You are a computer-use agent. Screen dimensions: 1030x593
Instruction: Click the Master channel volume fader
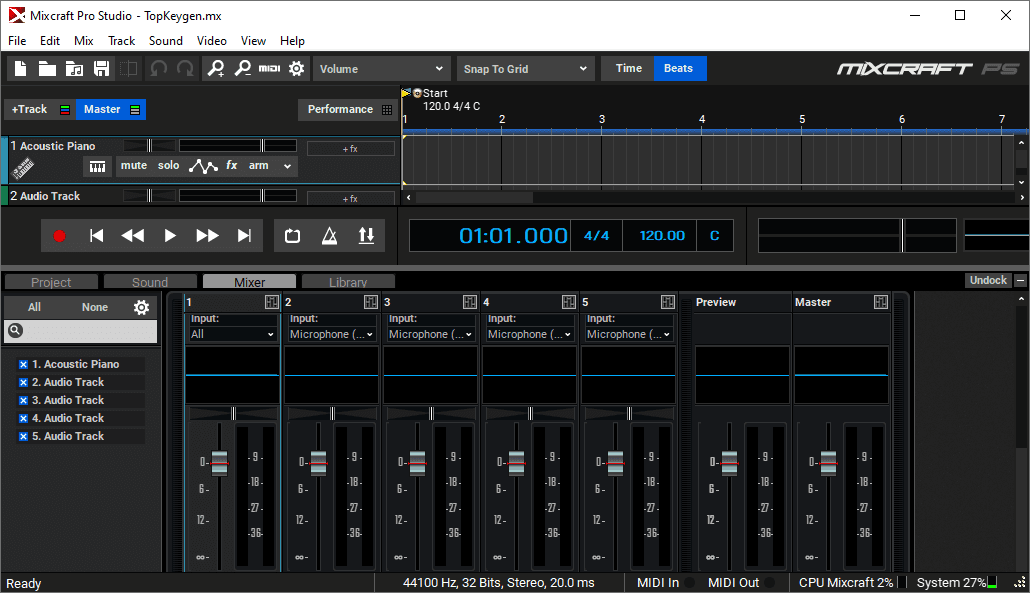tap(828, 463)
